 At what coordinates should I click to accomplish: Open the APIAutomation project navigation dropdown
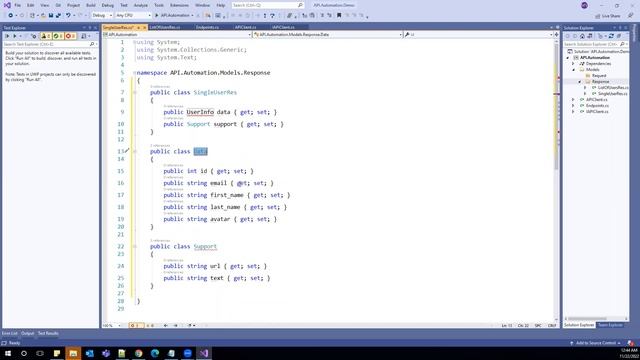pos(177,35)
